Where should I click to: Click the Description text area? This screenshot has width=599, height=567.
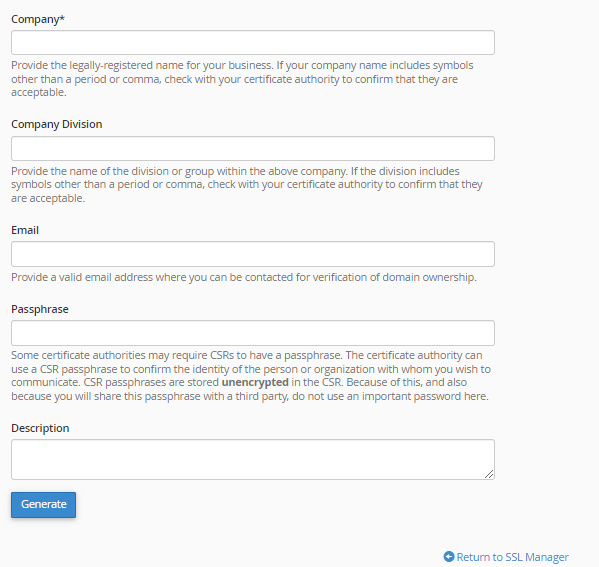(x=253, y=459)
